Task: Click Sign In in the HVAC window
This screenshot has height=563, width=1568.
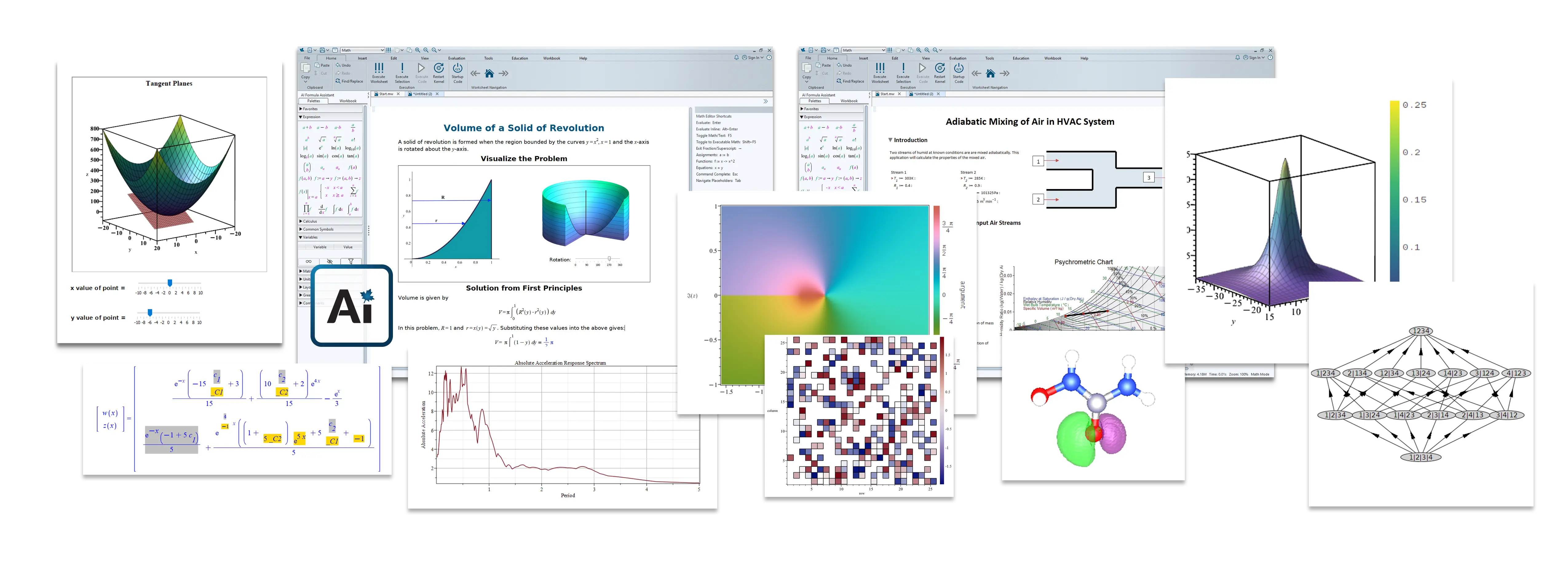Action: pos(1254,58)
